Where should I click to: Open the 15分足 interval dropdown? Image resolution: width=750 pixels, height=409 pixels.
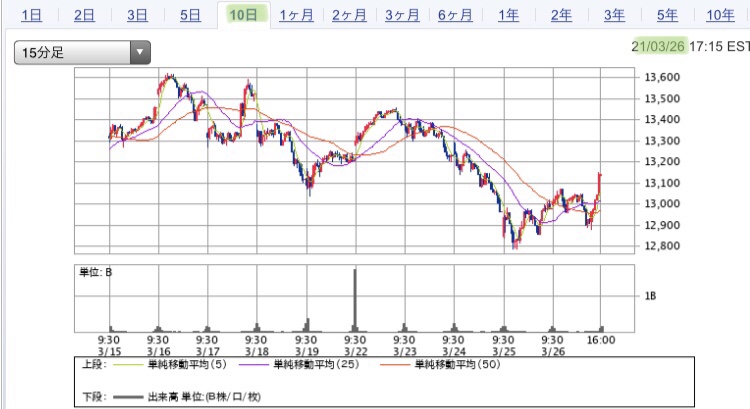tap(82, 53)
